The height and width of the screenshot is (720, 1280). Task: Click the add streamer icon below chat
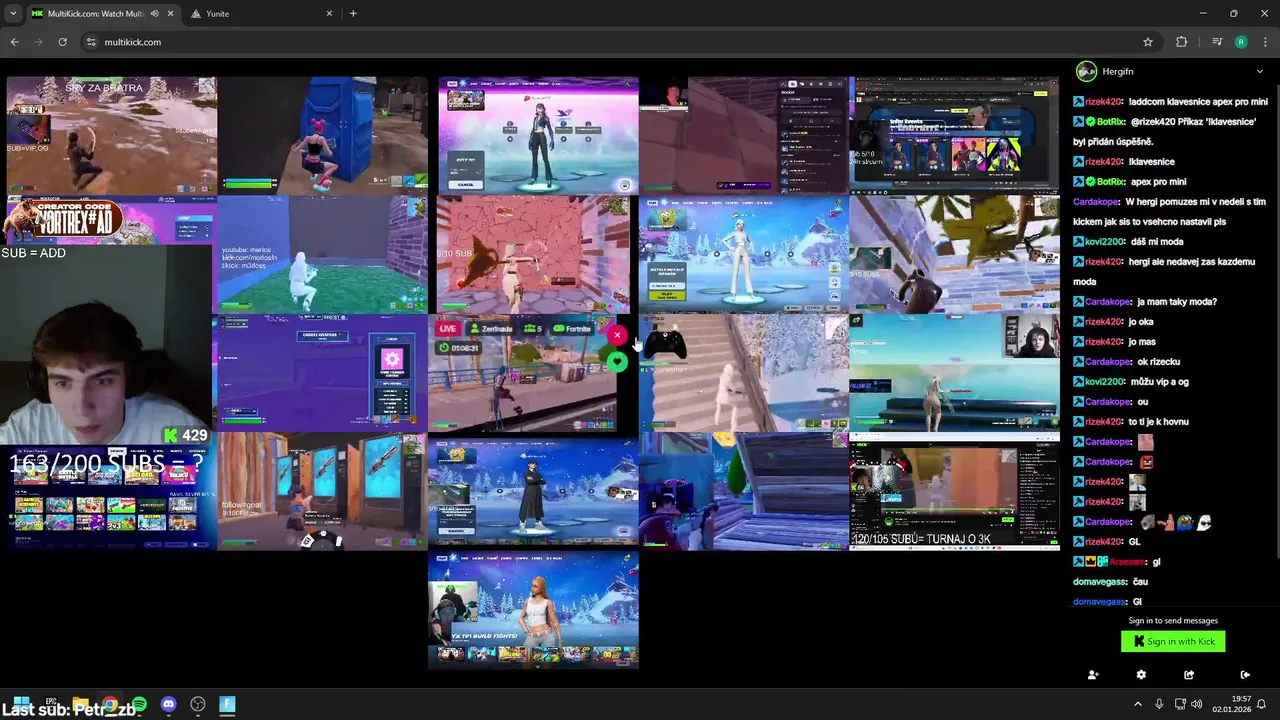pyautogui.click(x=1093, y=675)
